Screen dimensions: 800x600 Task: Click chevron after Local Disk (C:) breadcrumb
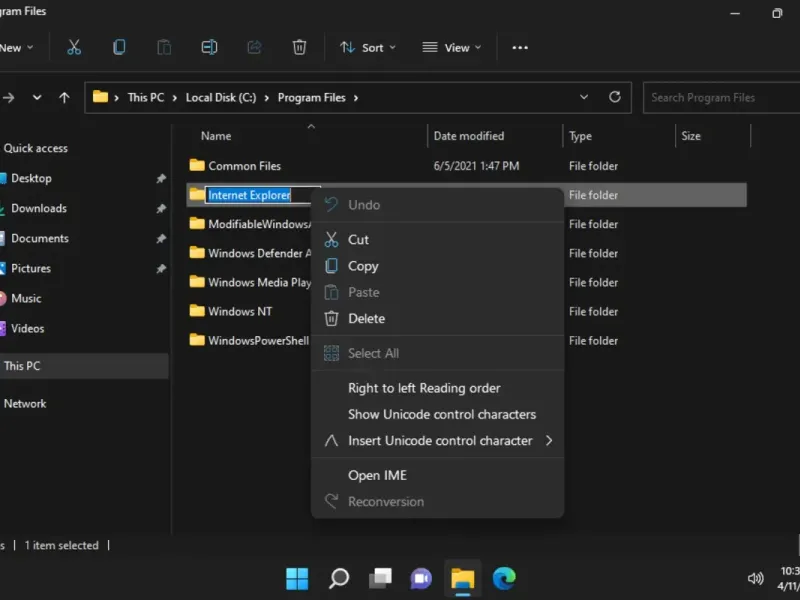click(x=266, y=97)
